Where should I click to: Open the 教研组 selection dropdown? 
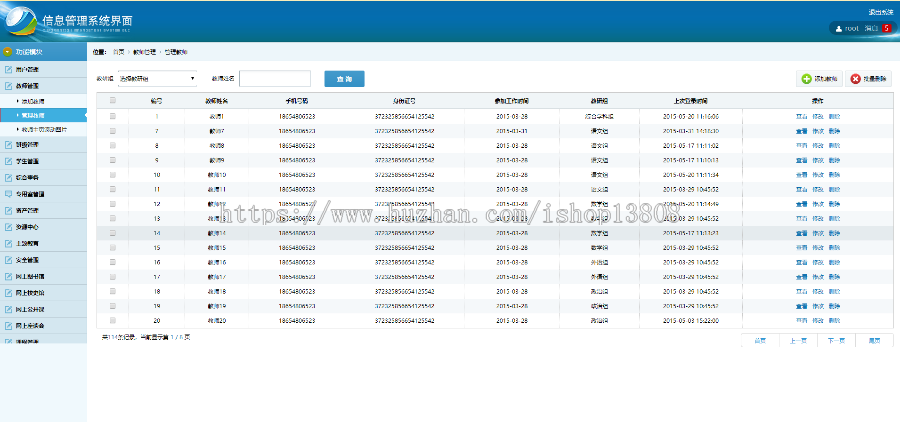point(157,79)
